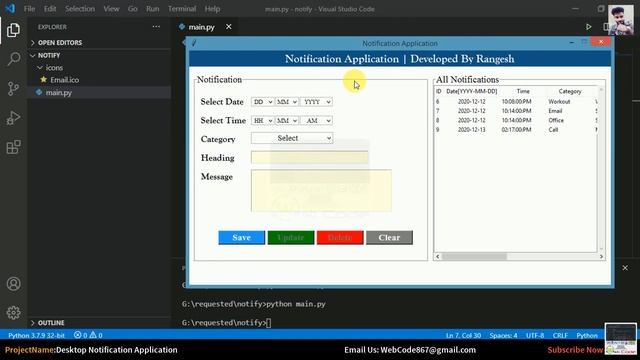The width and height of the screenshot is (640, 360).
Task: Click the green Update button
Action: click(291, 238)
